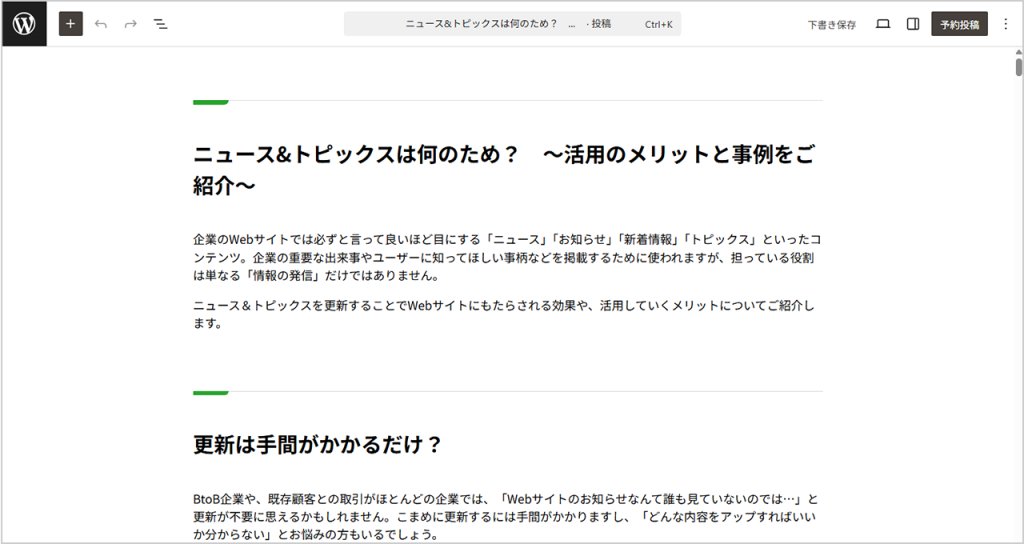The width and height of the screenshot is (1024, 544).
Task: Click the paragraph starting 企業のWebサイトでは
Action: 508,257
